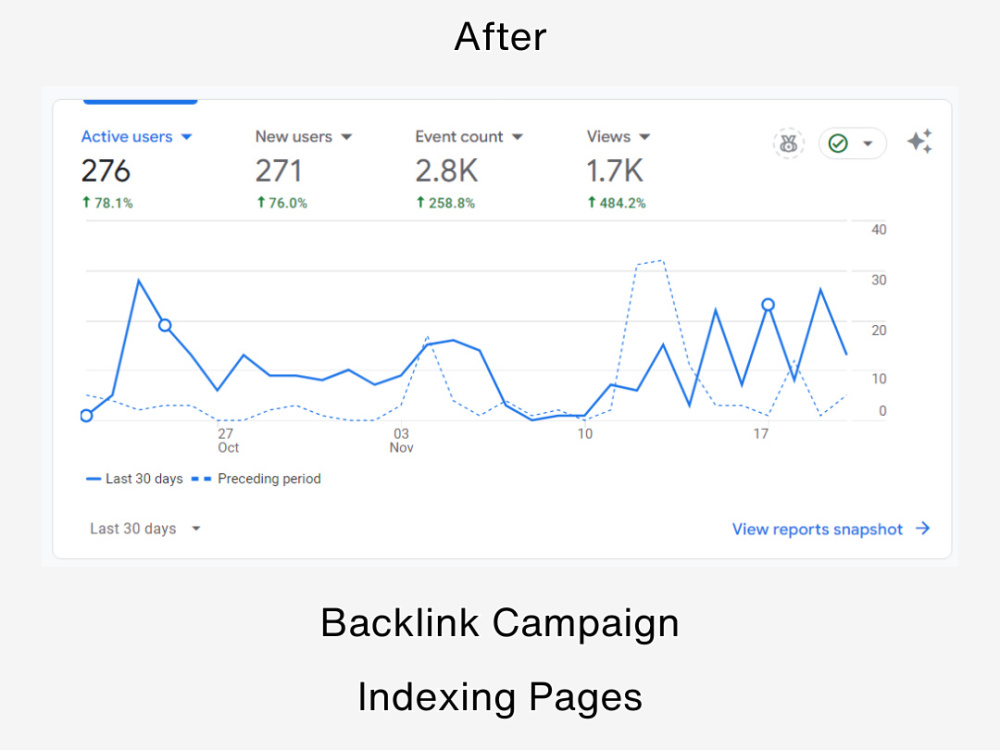This screenshot has height=750, width=1000.
Task: Click the 276 active users value
Action: [106, 171]
